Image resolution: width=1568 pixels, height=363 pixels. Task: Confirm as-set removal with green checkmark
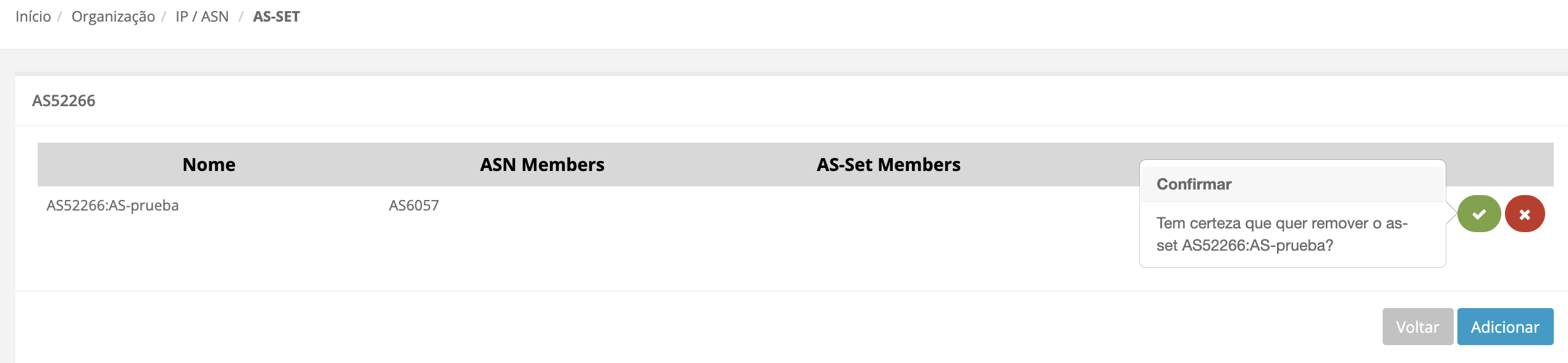[x=1478, y=214]
